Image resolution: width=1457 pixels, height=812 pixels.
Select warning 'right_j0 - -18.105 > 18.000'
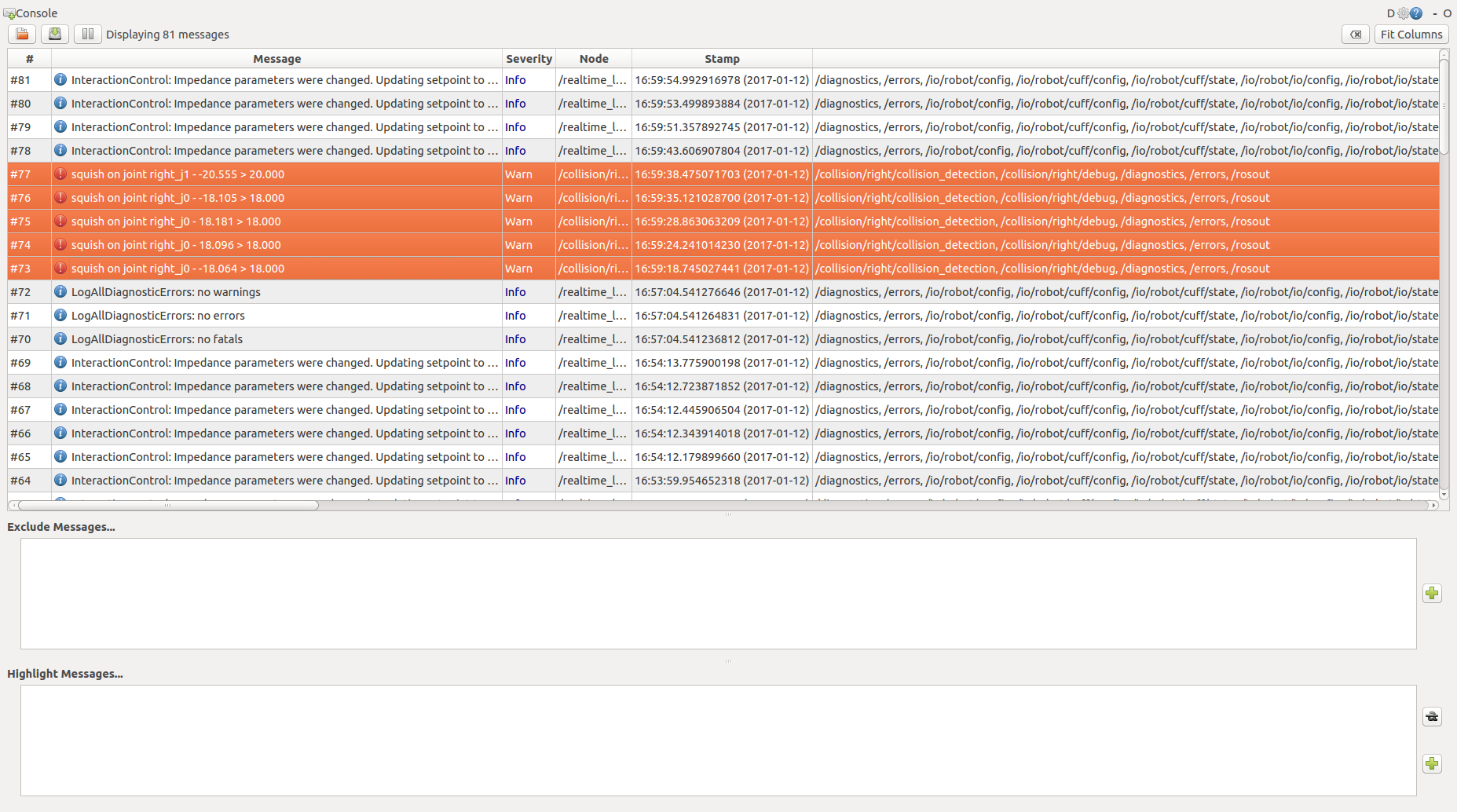(x=723, y=198)
